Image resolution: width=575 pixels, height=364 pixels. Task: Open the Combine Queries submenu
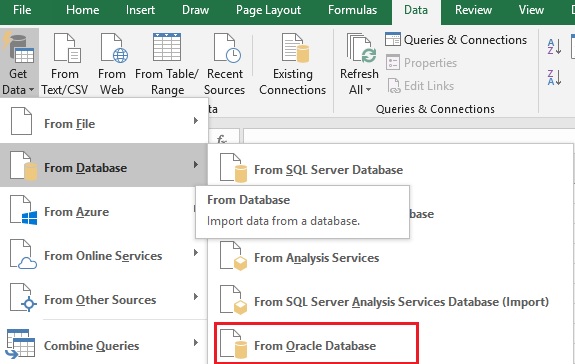click(104, 343)
